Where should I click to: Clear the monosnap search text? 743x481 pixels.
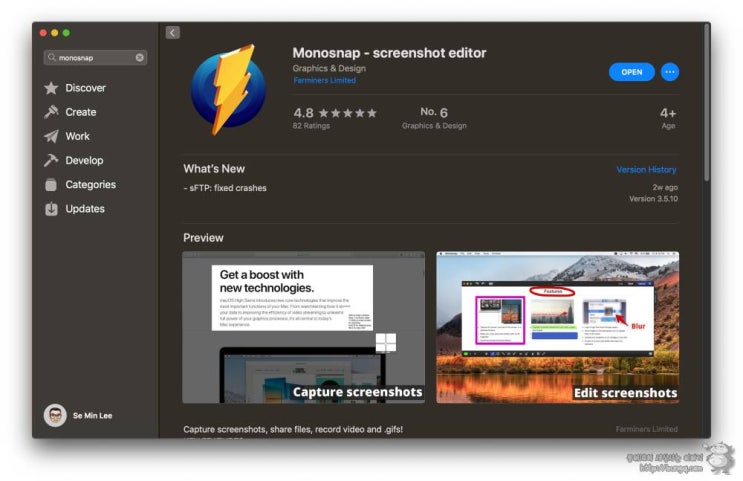(x=140, y=57)
